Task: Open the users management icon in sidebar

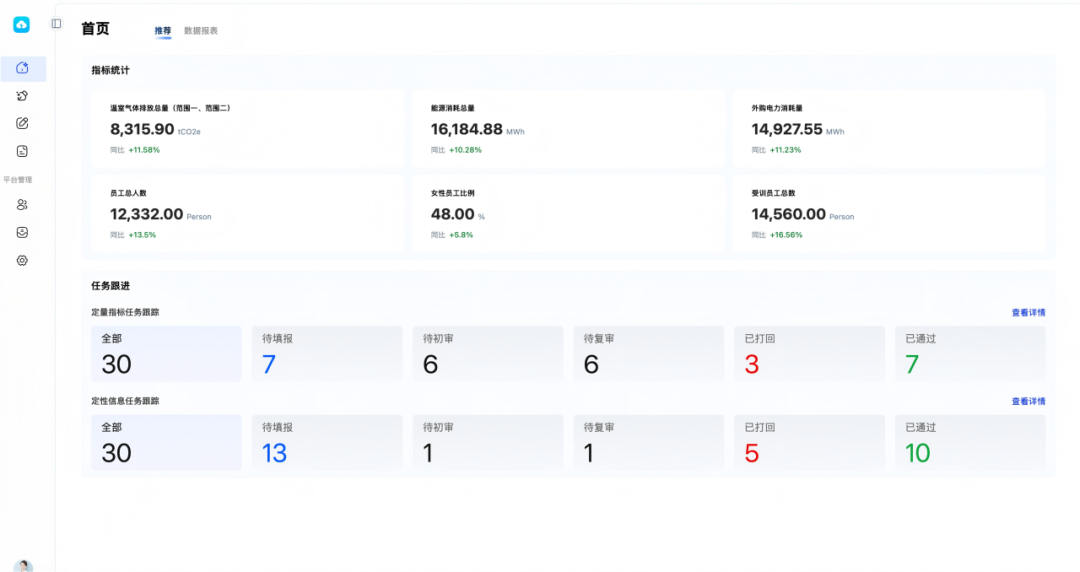Action: click(23, 205)
